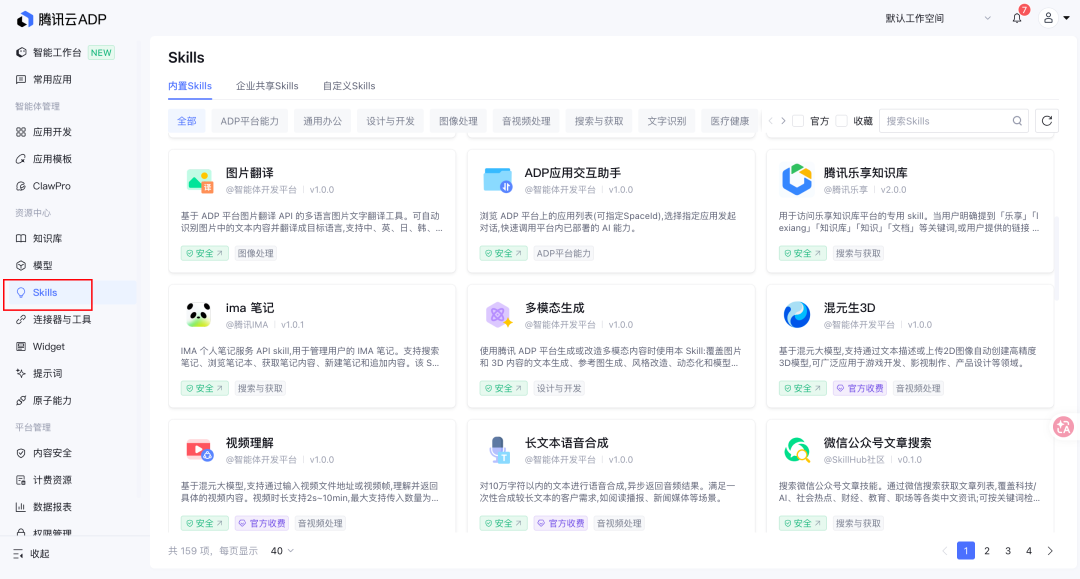Open the 长文本语音合成 skill card title
Viewport: 1080px width, 579px height.
click(567, 443)
